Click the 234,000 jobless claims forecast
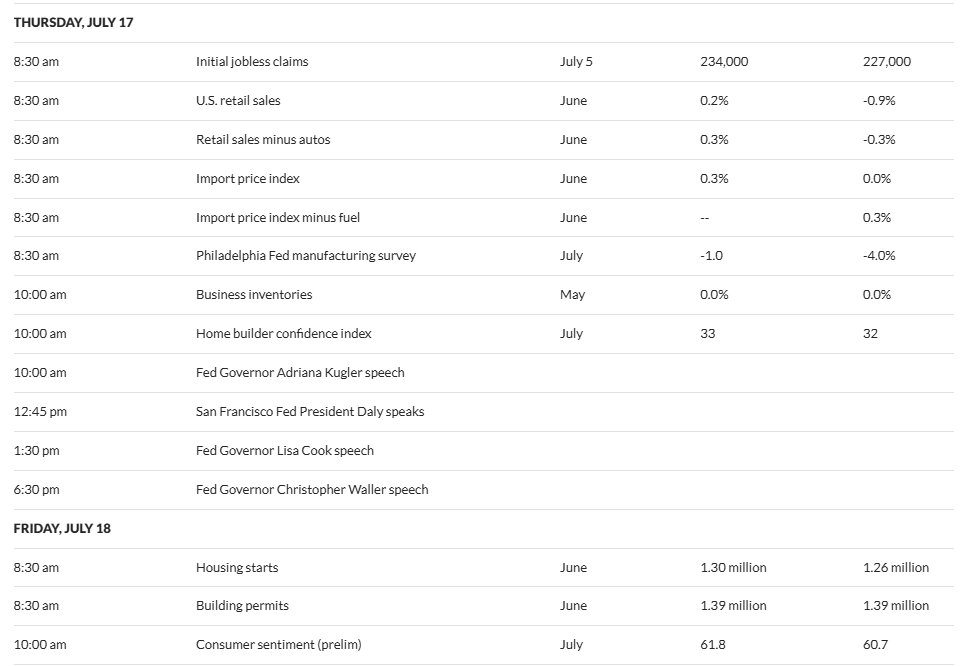Viewport: 961px width, 666px height. tap(724, 62)
